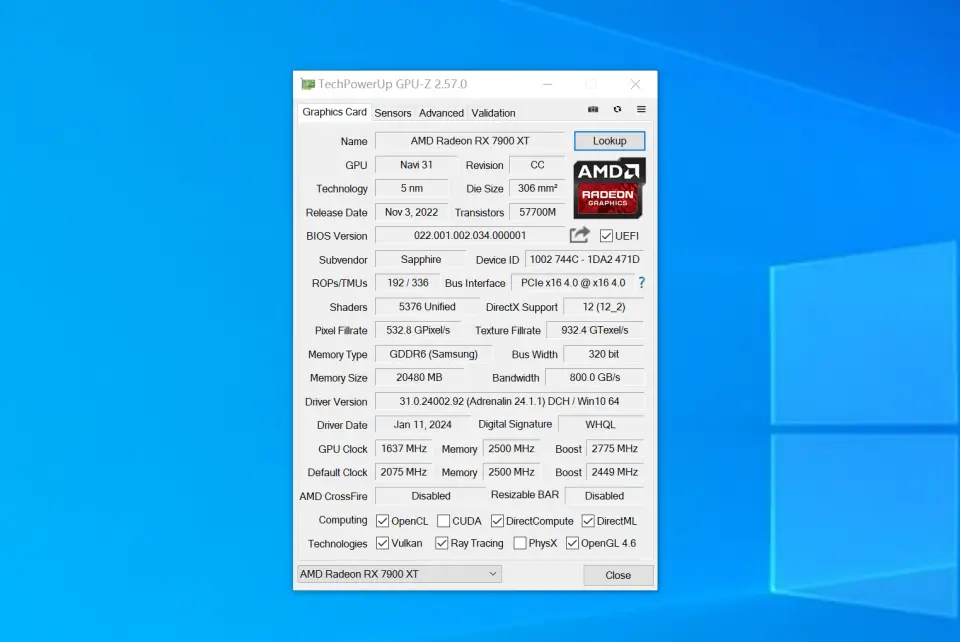Toggle the UEFI checkbox
Screen dimensions: 960x642
pyautogui.click(x=606, y=236)
